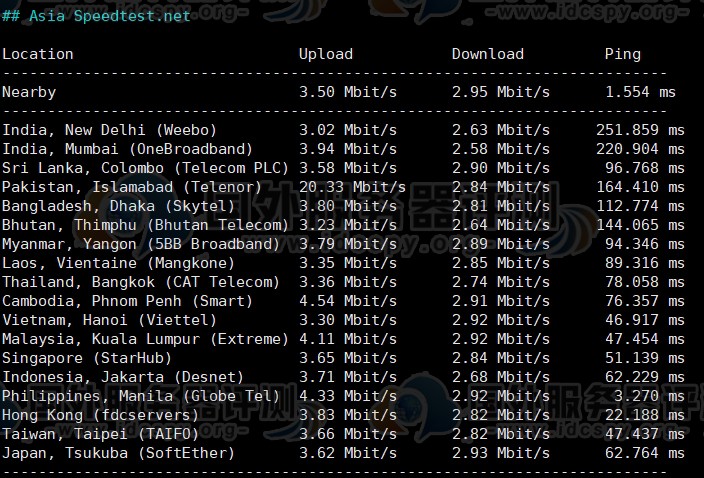The width and height of the screenshot is (704, 478).
Task: Select 'Pakistan, Islamabad (Telenor)' location
Action: pyautogui.click(x=132, y=187)
